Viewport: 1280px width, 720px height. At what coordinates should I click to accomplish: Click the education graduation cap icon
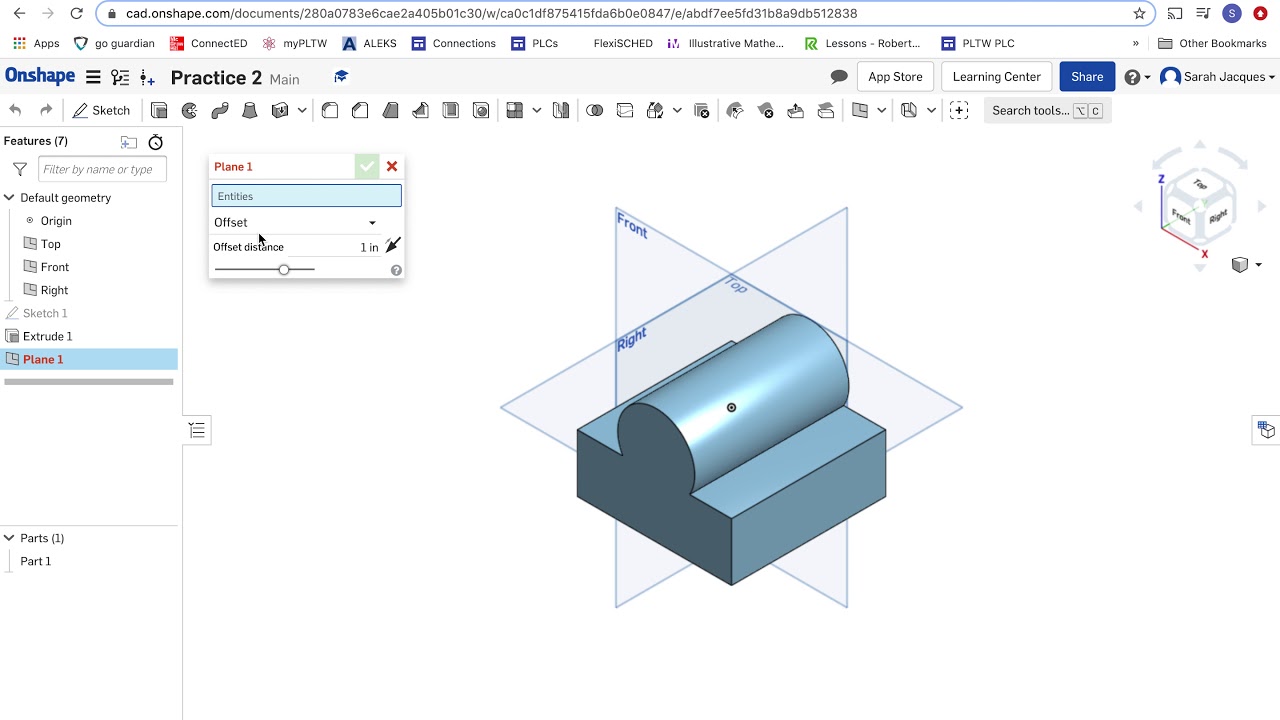[x=341, y=77]
